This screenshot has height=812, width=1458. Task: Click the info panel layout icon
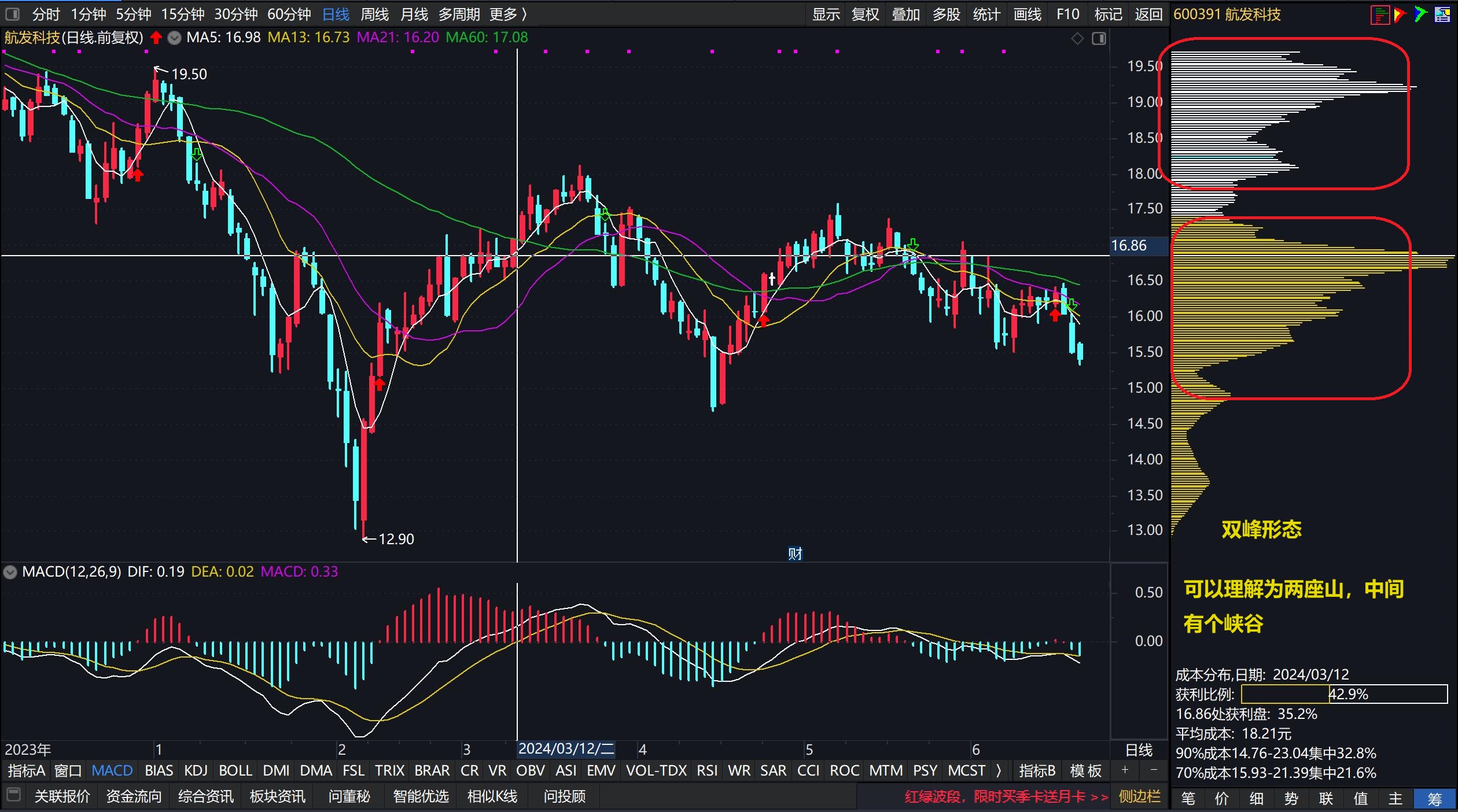click(1442, 15)
